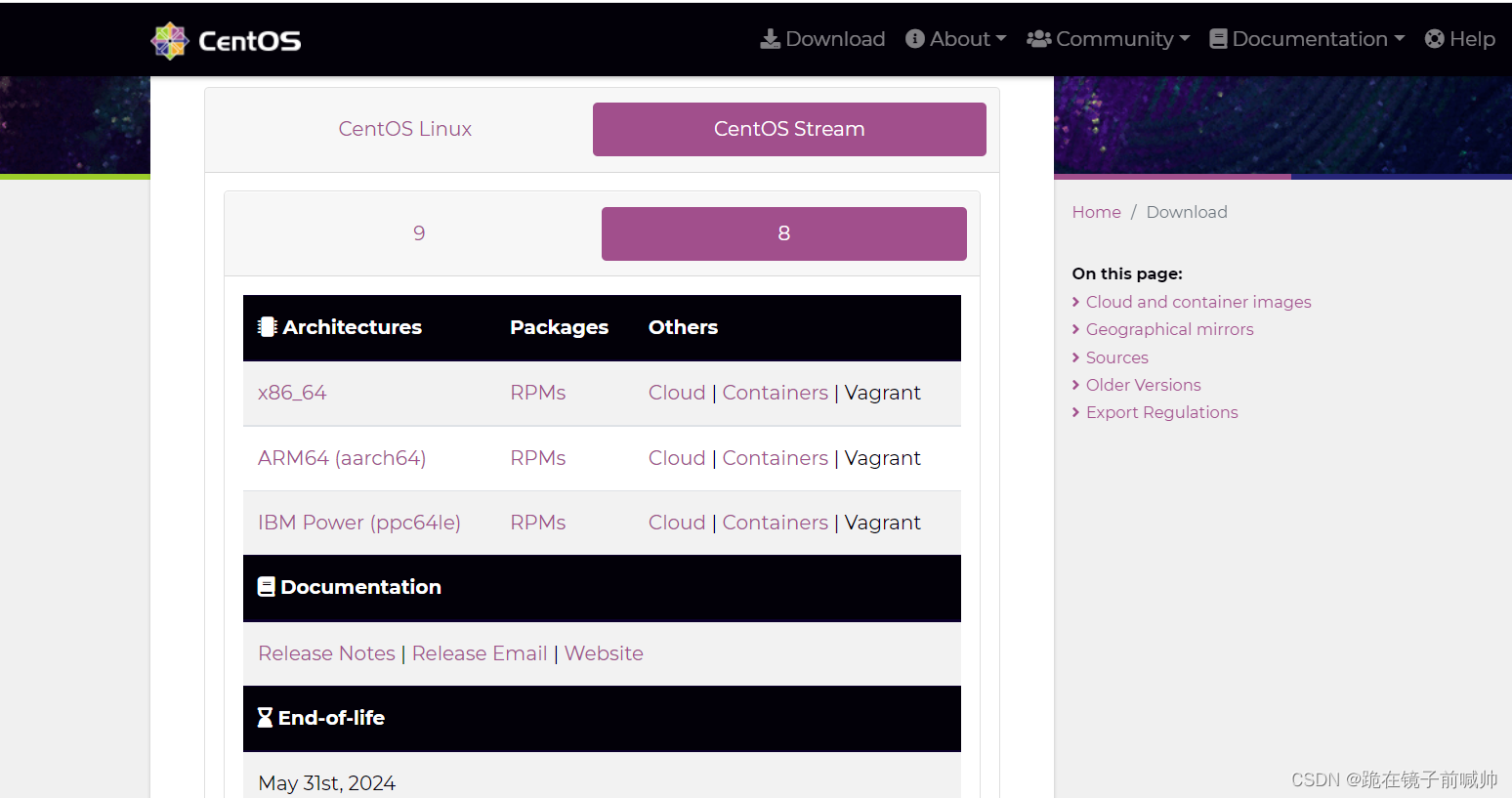Open Cloud link in ARM64 row
The width and height of the screenshot is (1512, 798).
[x=677, y=458]
